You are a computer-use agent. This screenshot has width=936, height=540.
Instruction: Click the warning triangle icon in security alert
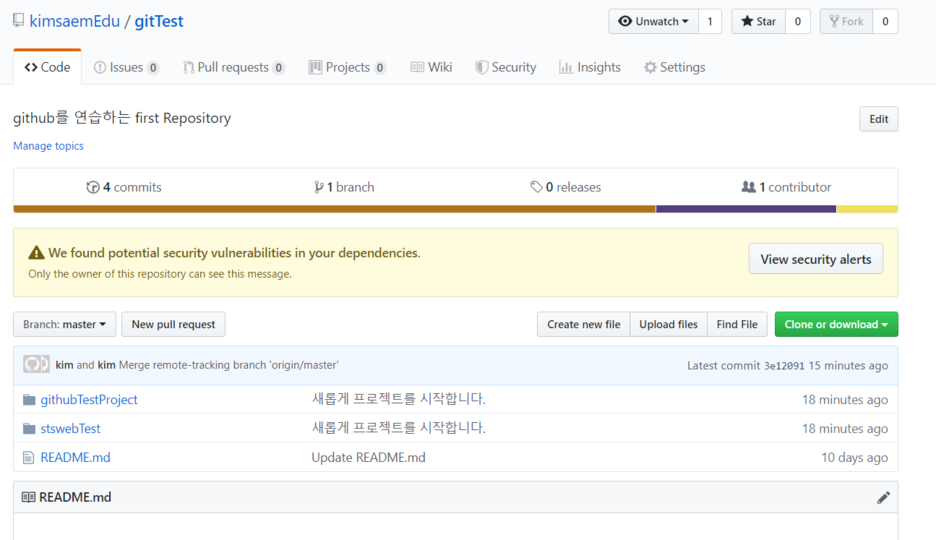click(x=36, y=253)
